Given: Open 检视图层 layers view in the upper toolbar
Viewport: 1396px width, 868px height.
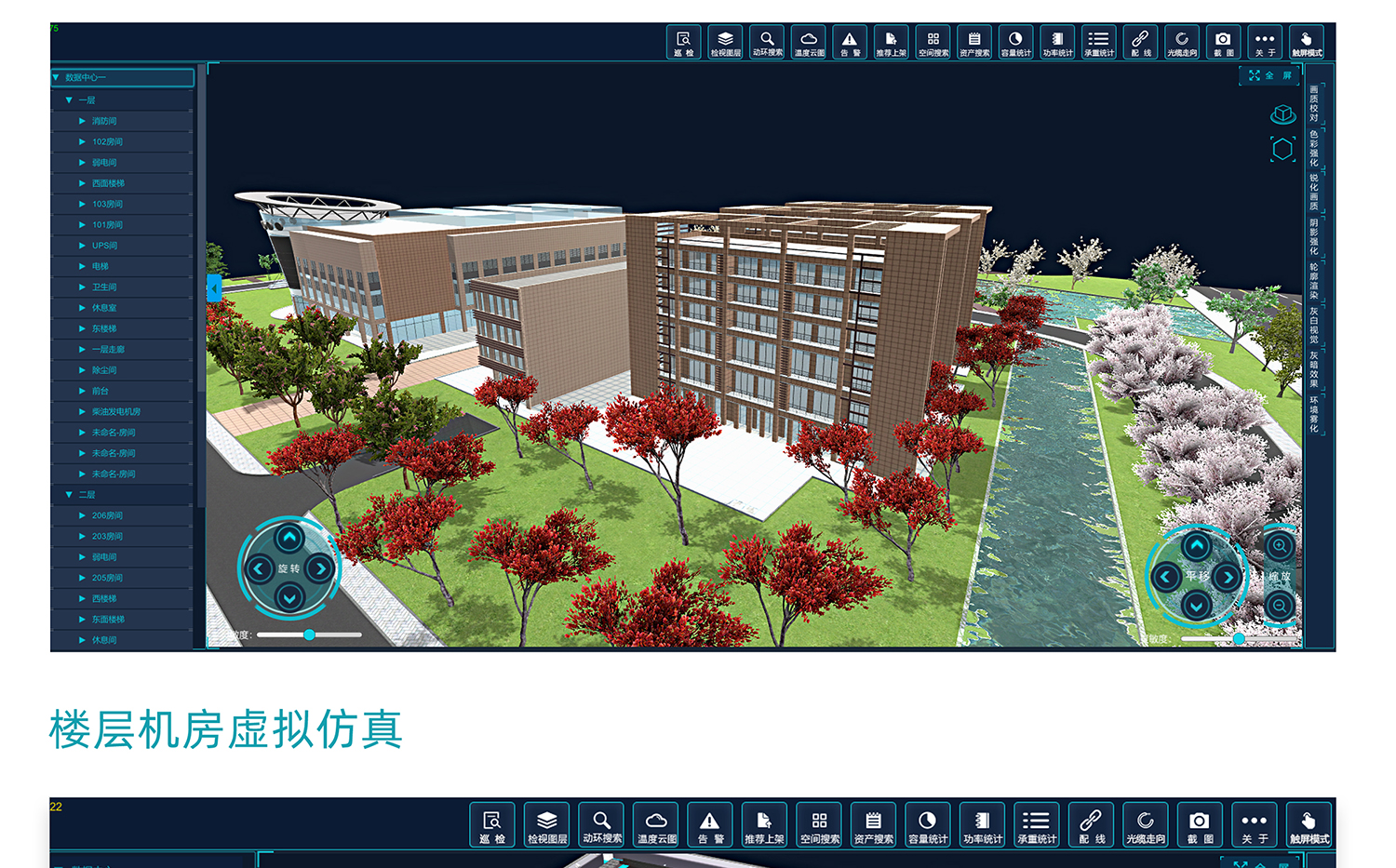Looking at the screenshot, I should 725,43.
